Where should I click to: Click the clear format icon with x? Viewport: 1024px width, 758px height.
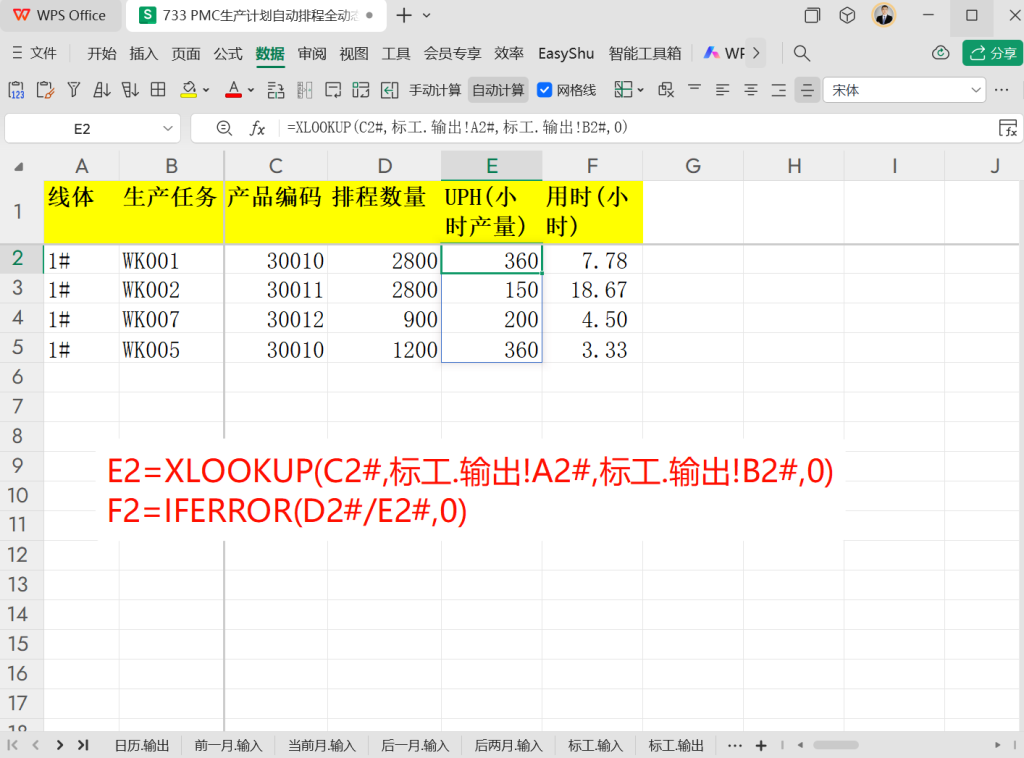pyautogui.click(x=665, y=90)
